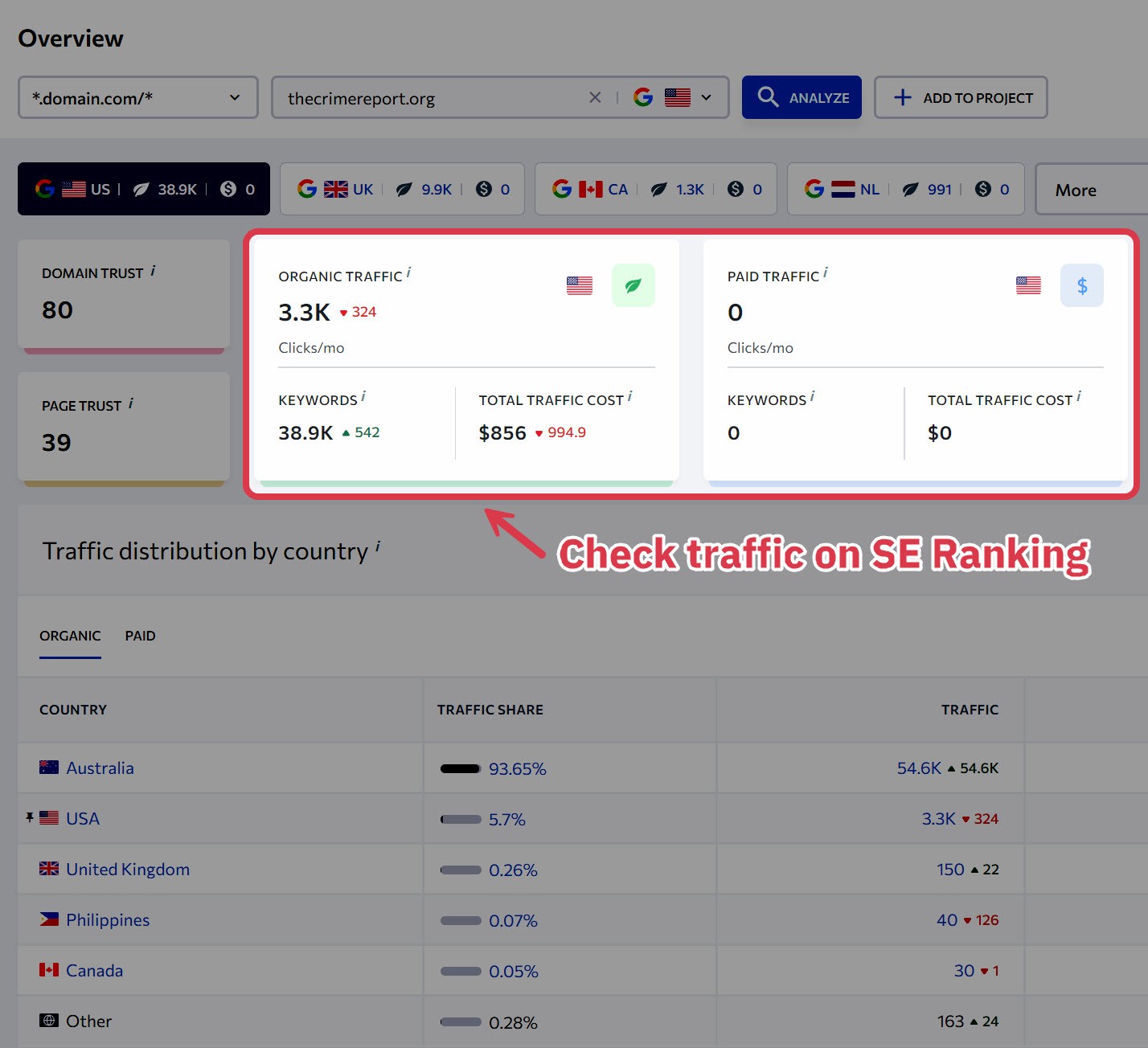Click Australia traffic value 54.6K
1148x1048 pixels.
coord(919,768)
